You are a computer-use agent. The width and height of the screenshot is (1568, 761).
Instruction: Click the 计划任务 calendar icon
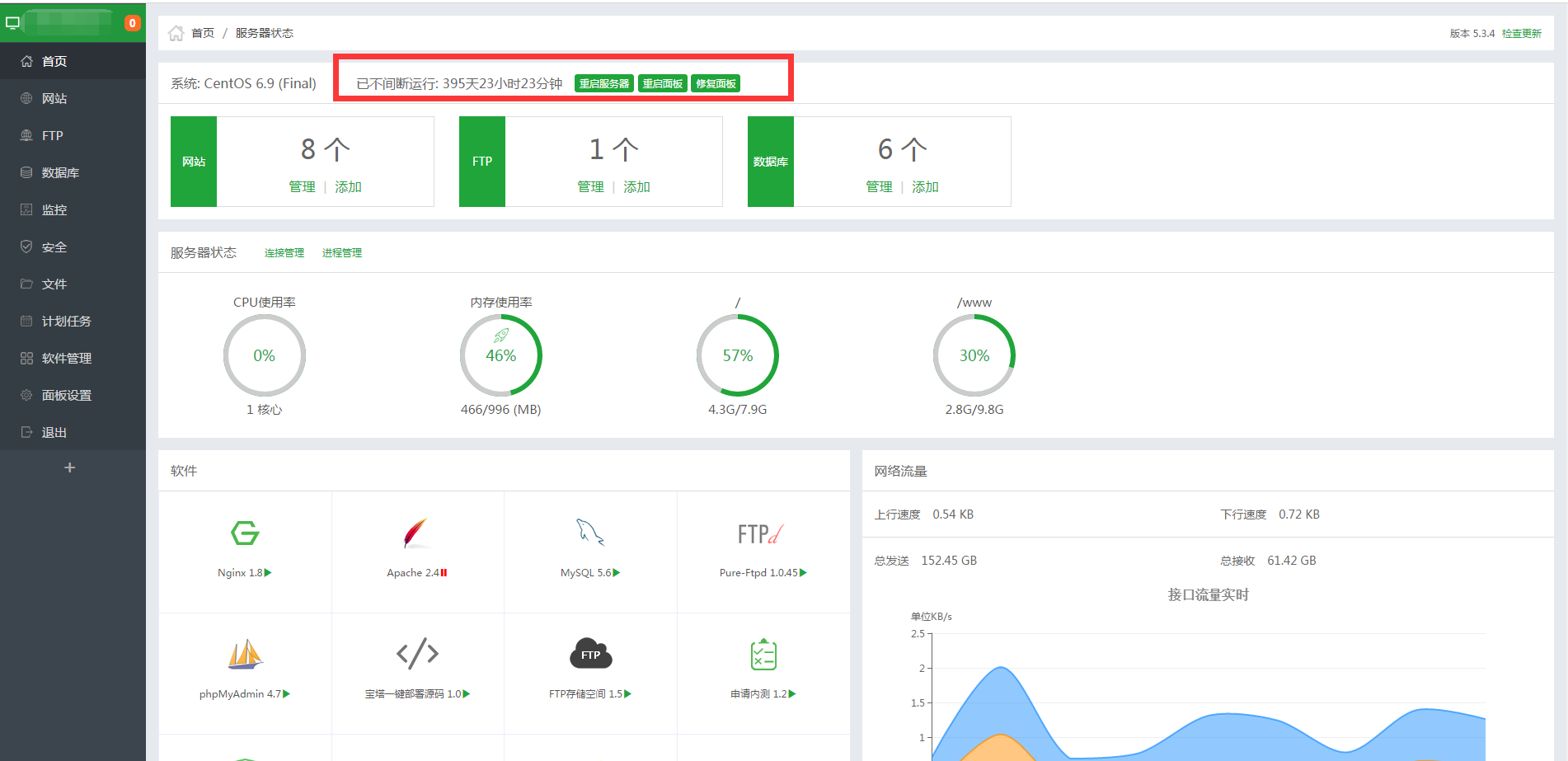(26, 321)
